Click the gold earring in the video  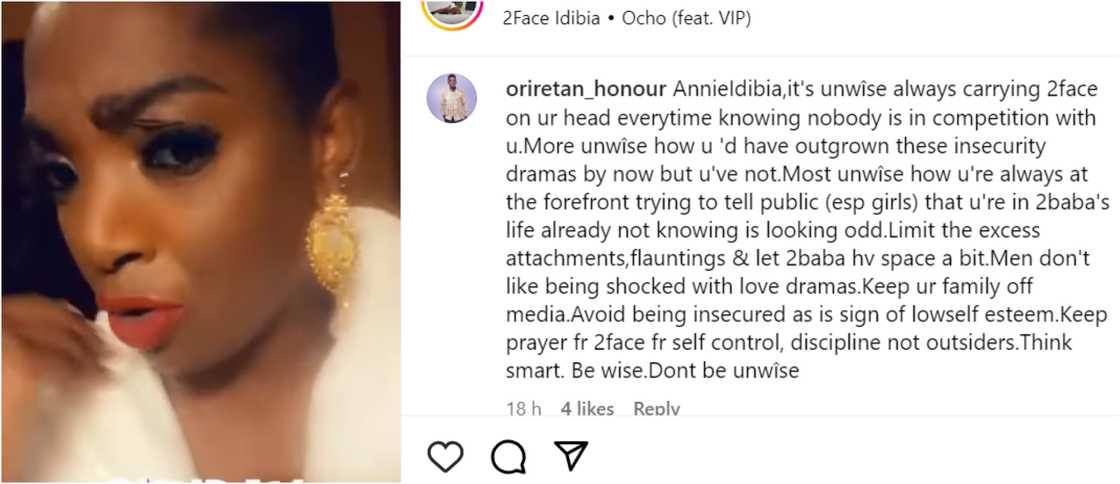coord(331,245)
